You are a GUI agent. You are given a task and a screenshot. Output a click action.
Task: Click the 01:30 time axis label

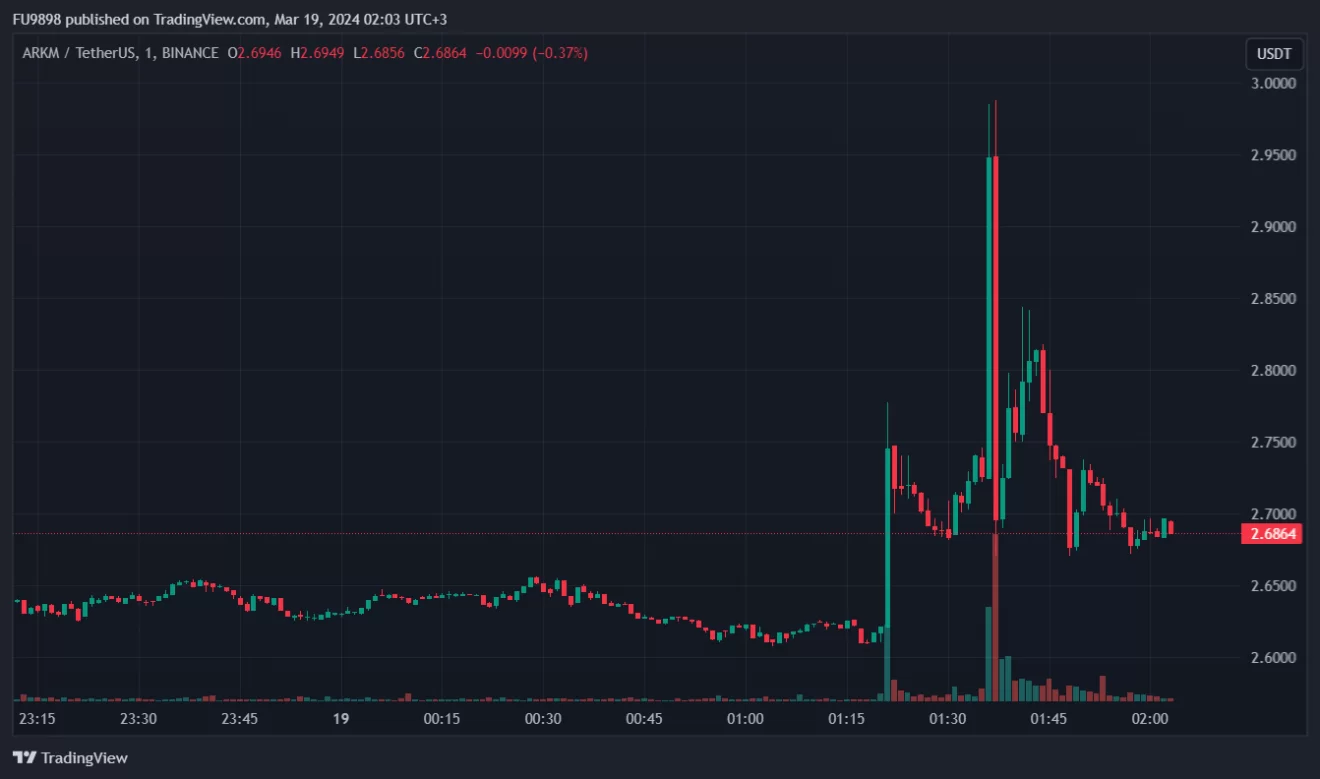pyautogui.click(x=947, y=719)
